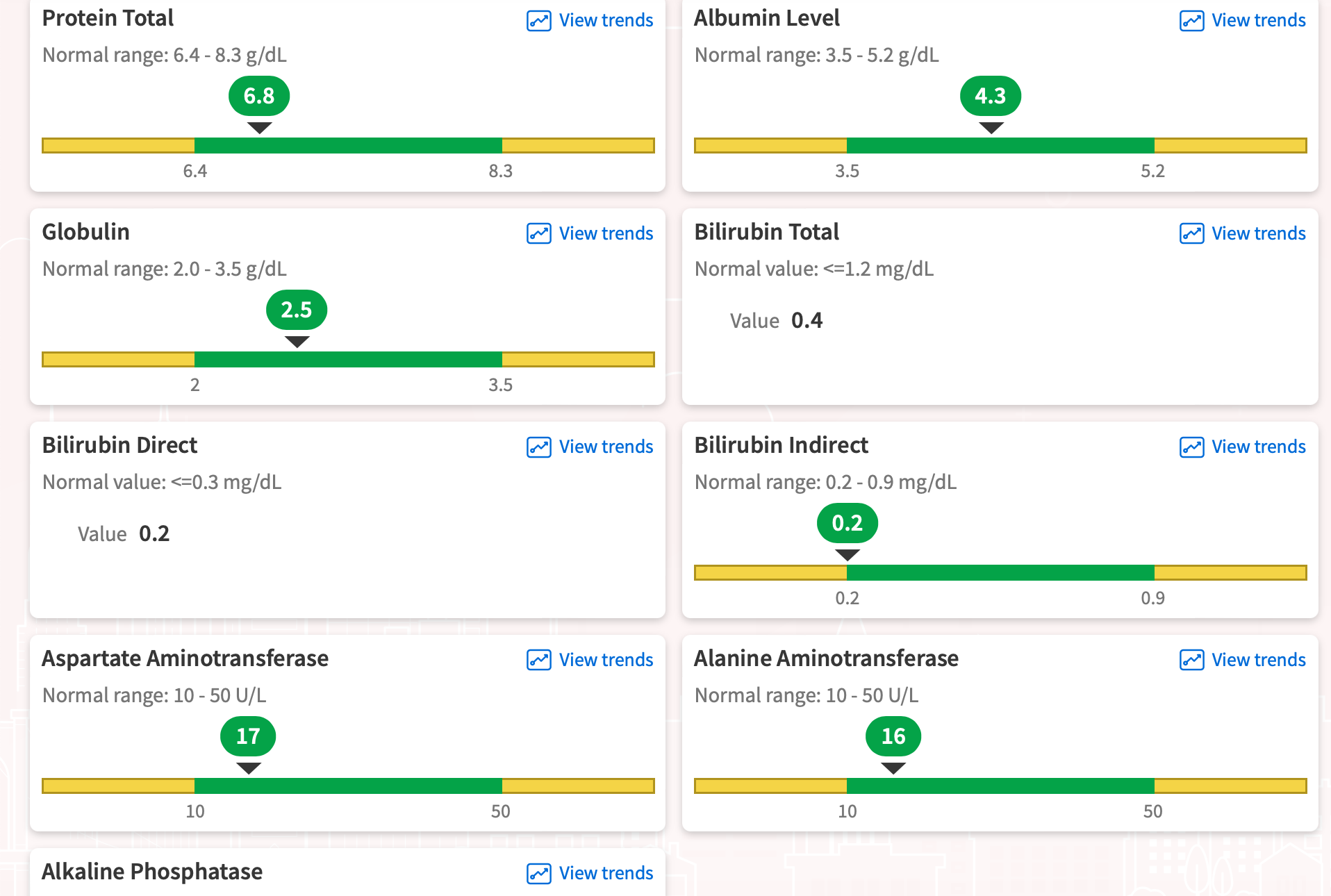This screenshot has height=896, width=1331.
Task: Open View trends link for Alkaline Phosphatase
Action: [x=606, y=873]
